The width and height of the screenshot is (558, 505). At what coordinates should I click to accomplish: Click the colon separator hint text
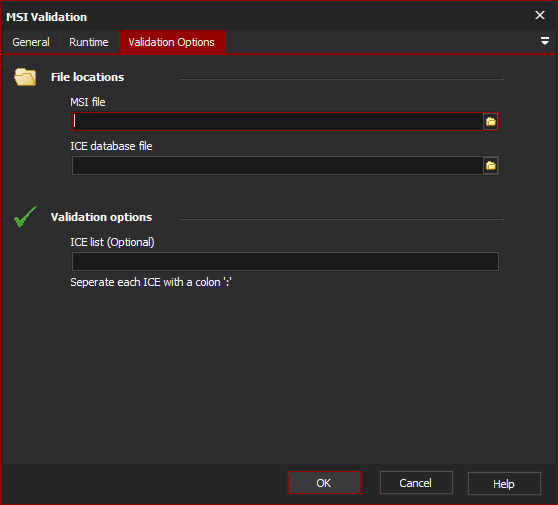pyautogui.click(x=151, y=282)
